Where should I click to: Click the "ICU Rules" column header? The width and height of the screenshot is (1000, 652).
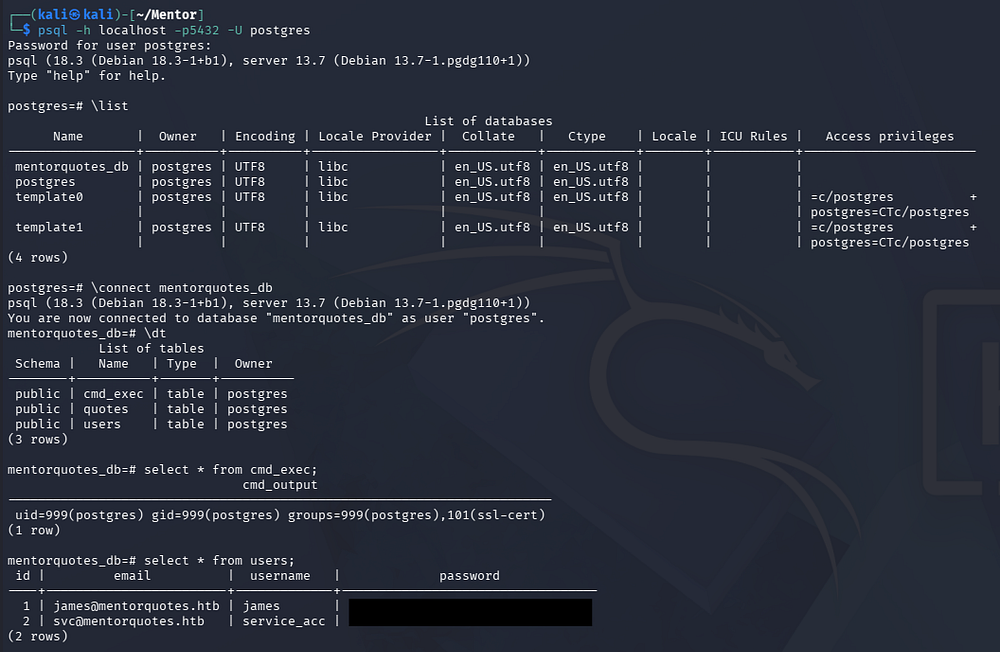(x=753, y=136)
